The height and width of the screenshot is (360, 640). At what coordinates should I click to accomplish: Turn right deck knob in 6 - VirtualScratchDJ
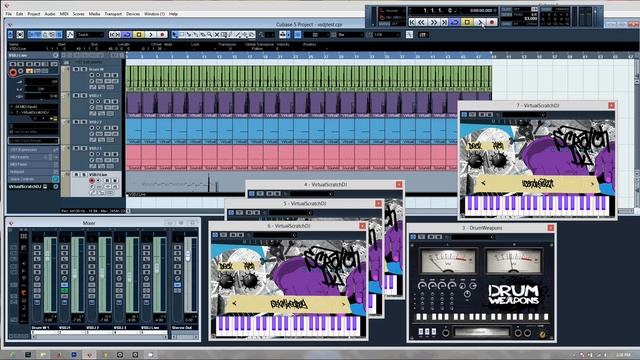point(249,280)
